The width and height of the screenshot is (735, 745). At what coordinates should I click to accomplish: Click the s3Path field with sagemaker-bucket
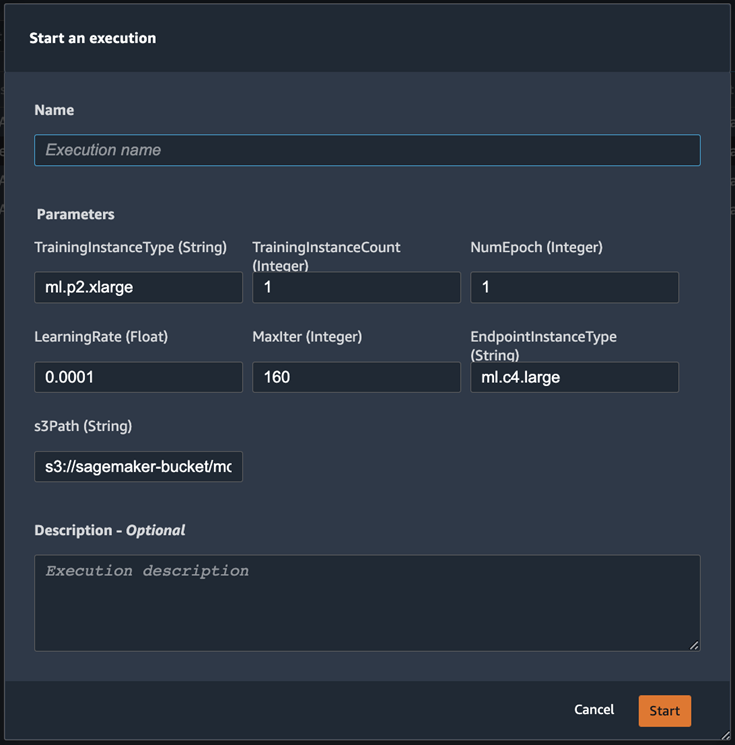click(138, 467)
